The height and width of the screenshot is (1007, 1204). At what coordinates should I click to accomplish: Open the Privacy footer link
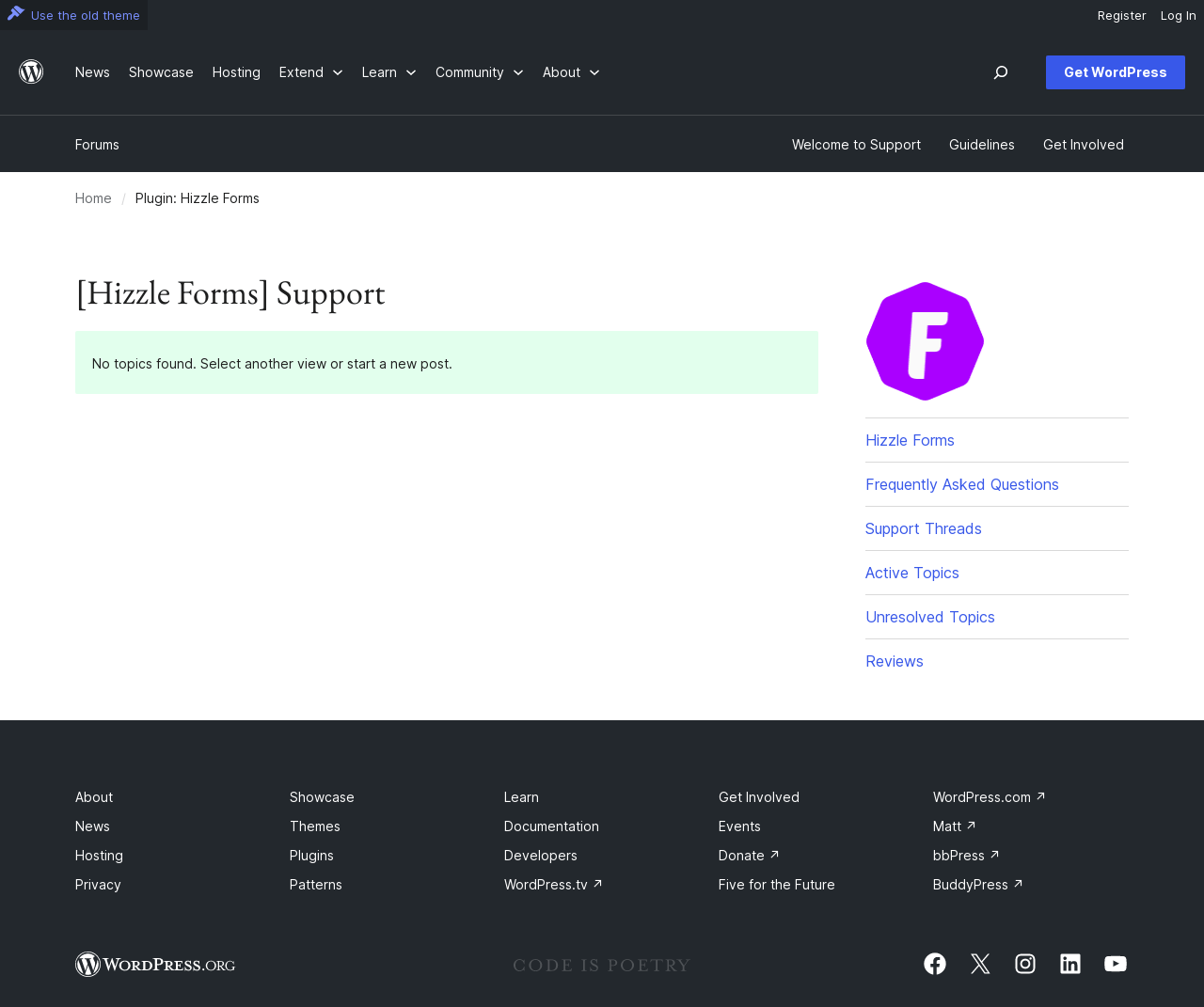[x=98, y=885]
